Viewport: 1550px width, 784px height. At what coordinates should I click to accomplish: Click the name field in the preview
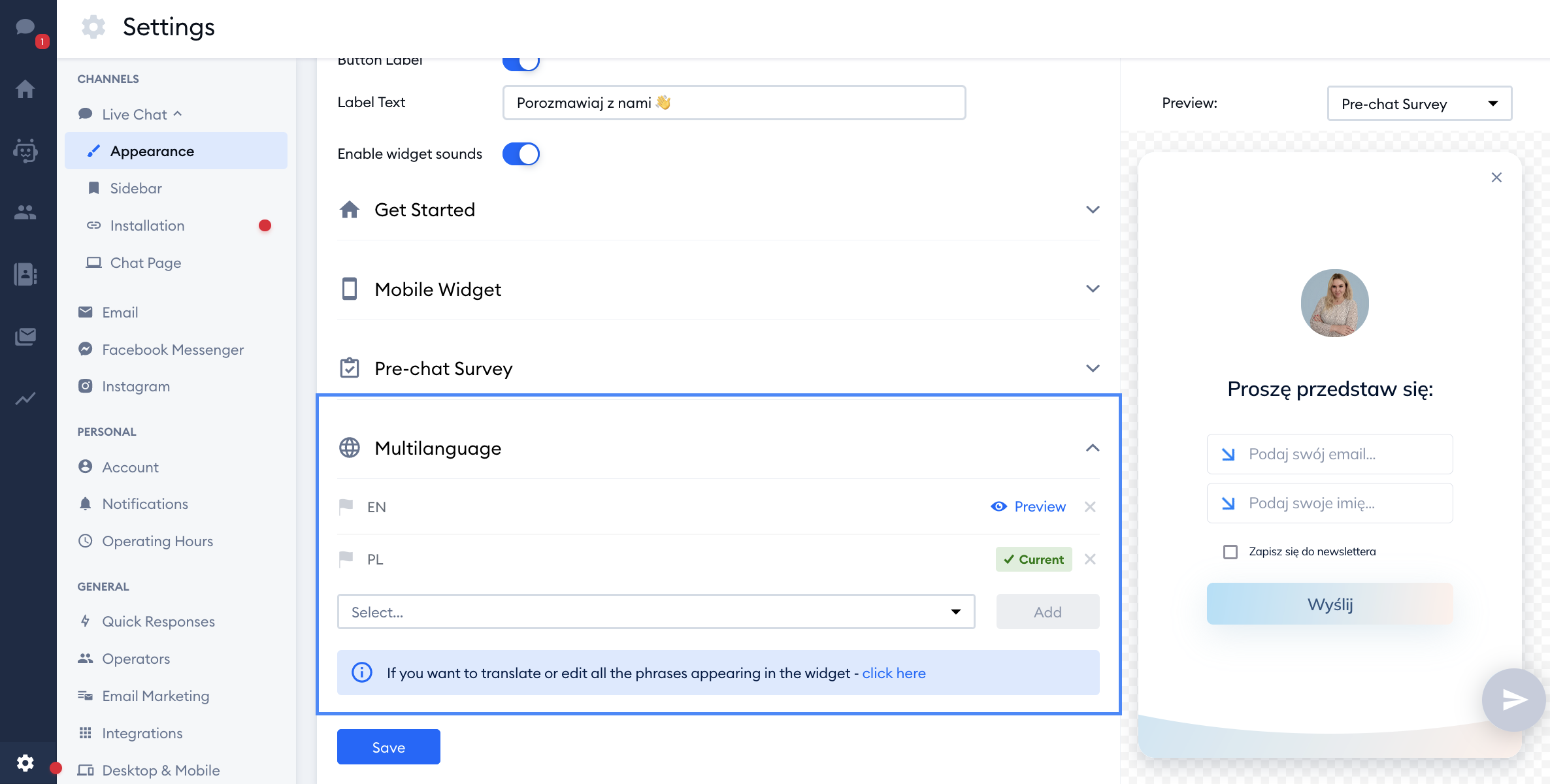coord(1330,503)
